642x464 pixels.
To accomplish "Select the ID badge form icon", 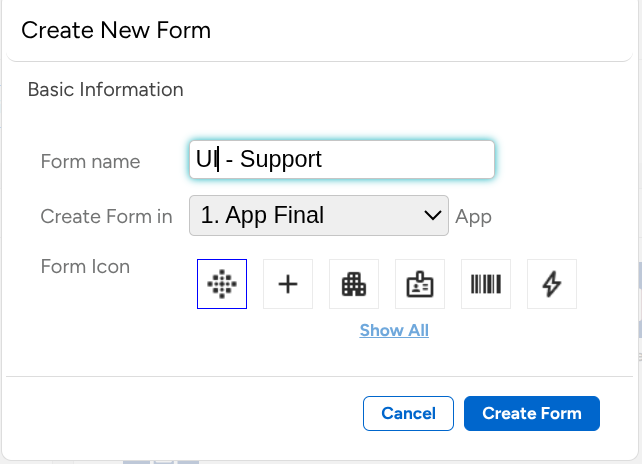I will (420, 285).
